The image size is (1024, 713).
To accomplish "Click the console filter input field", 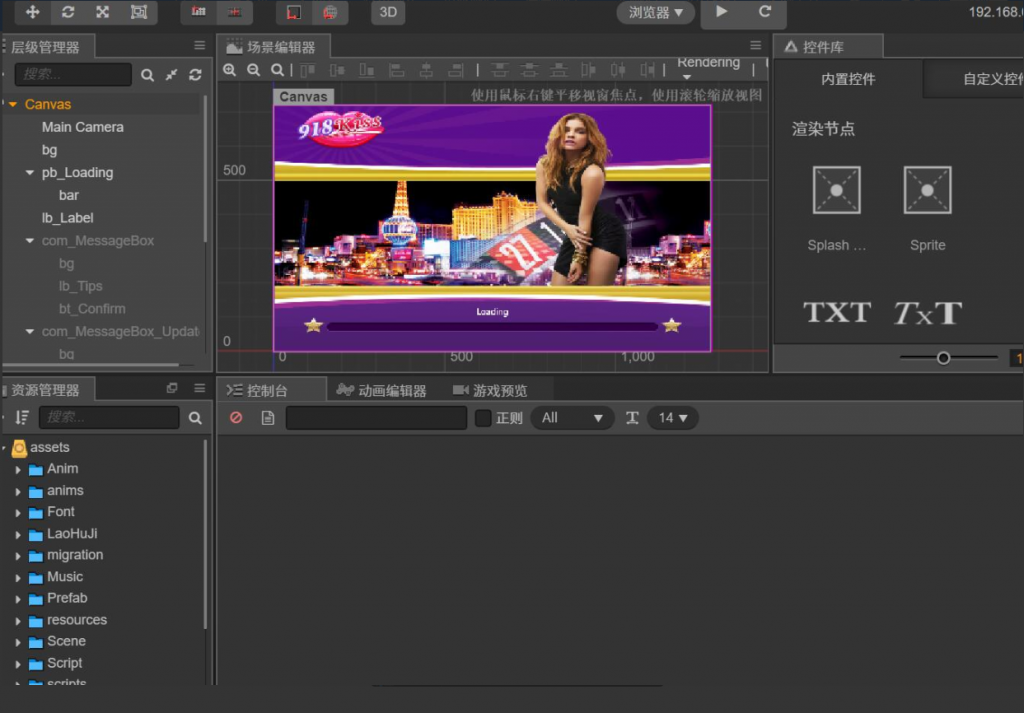I will click(x=376, y=418).
